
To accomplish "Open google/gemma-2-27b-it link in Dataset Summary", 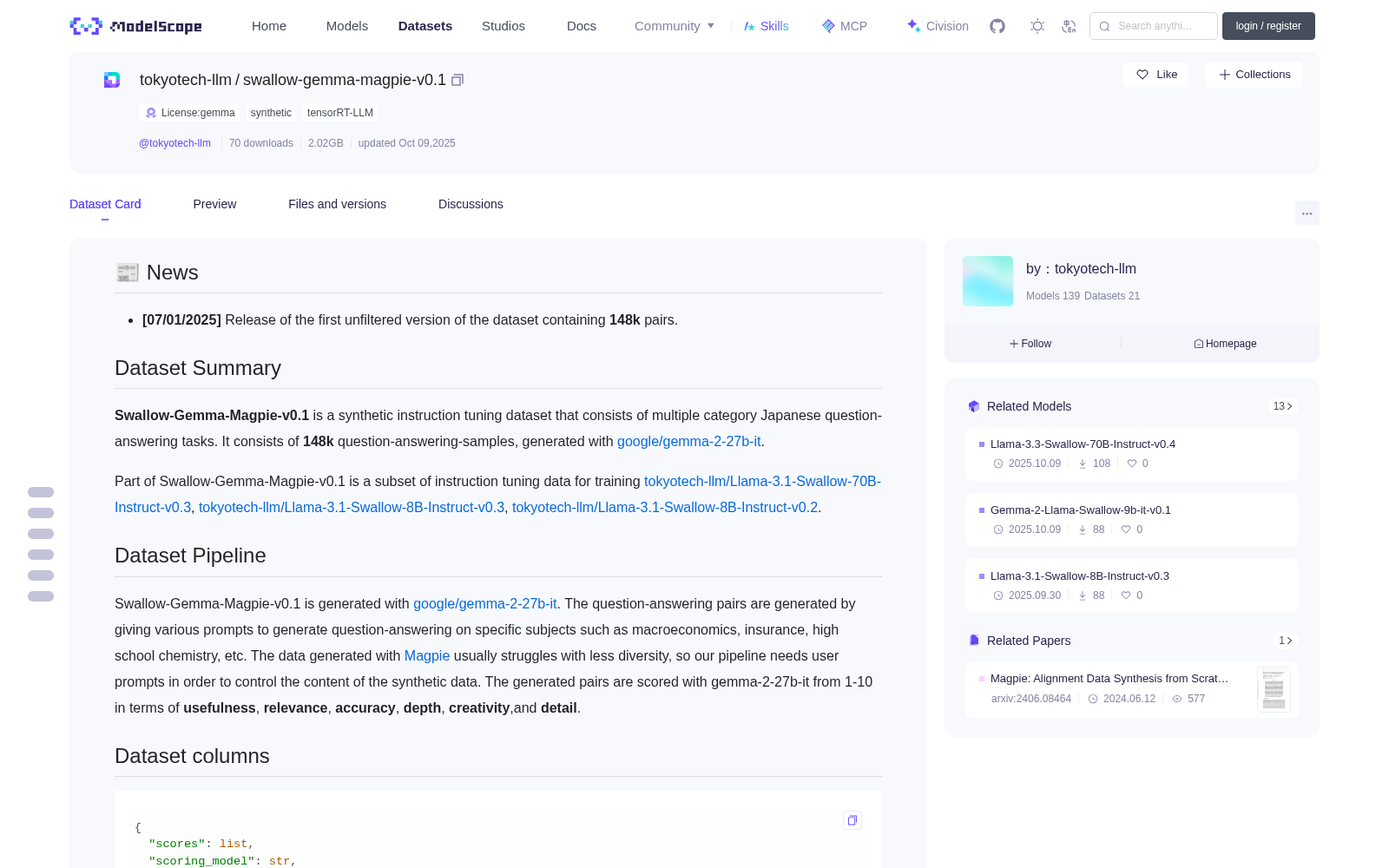I will click(689, 441).
